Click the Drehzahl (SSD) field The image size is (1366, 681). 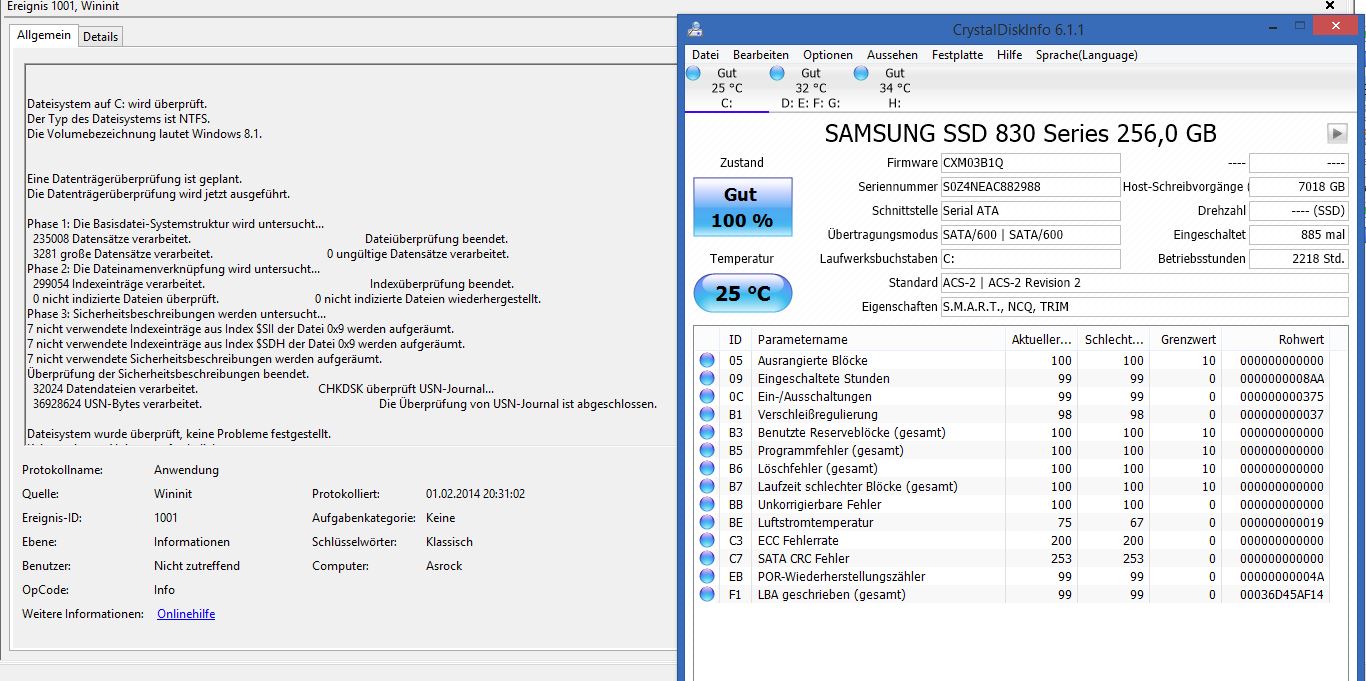click(x=1299, y=211)
